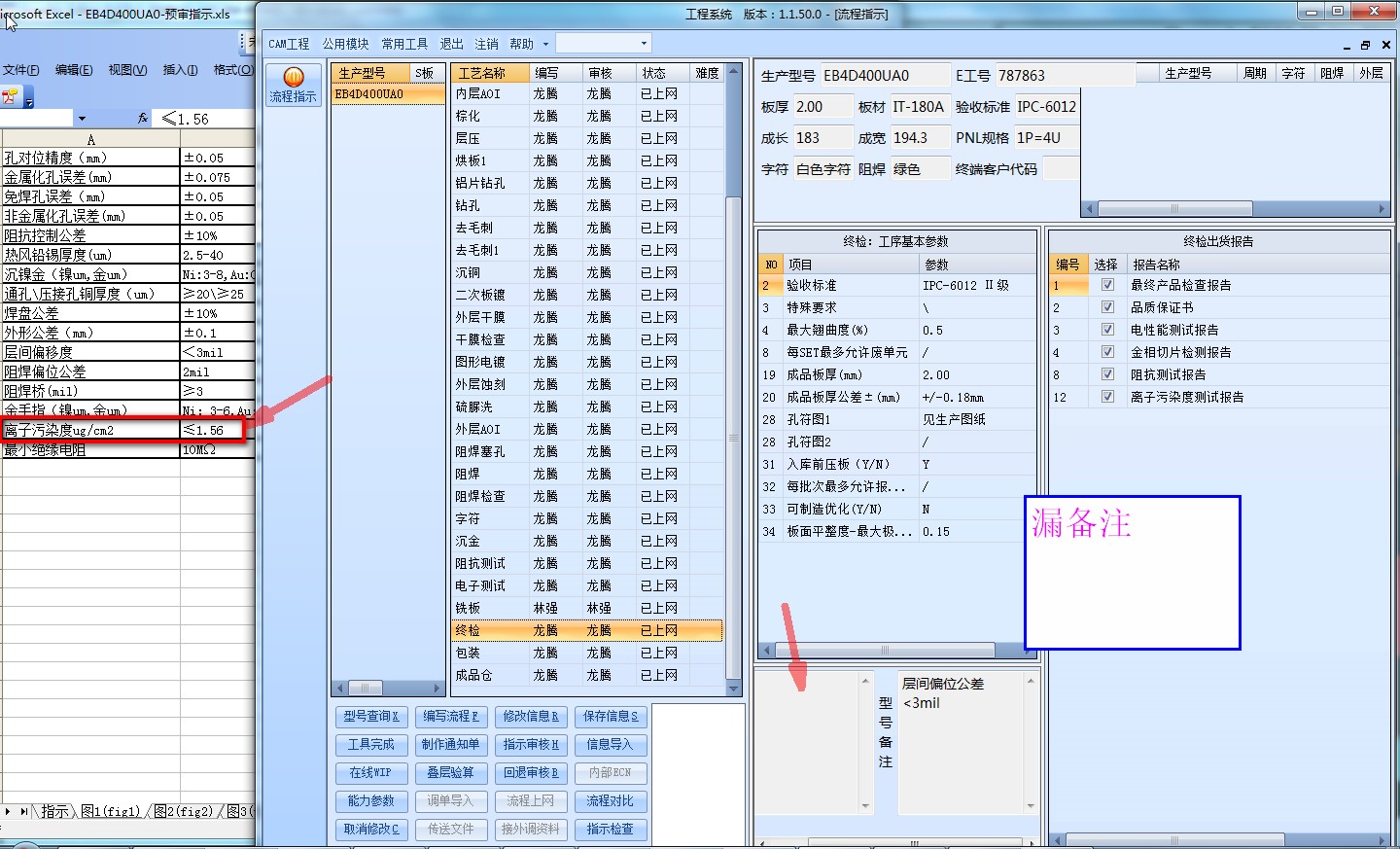Click the 在线WIP button
The width and height of the screenshot is (1400, 849).
[x=371, y=773]
